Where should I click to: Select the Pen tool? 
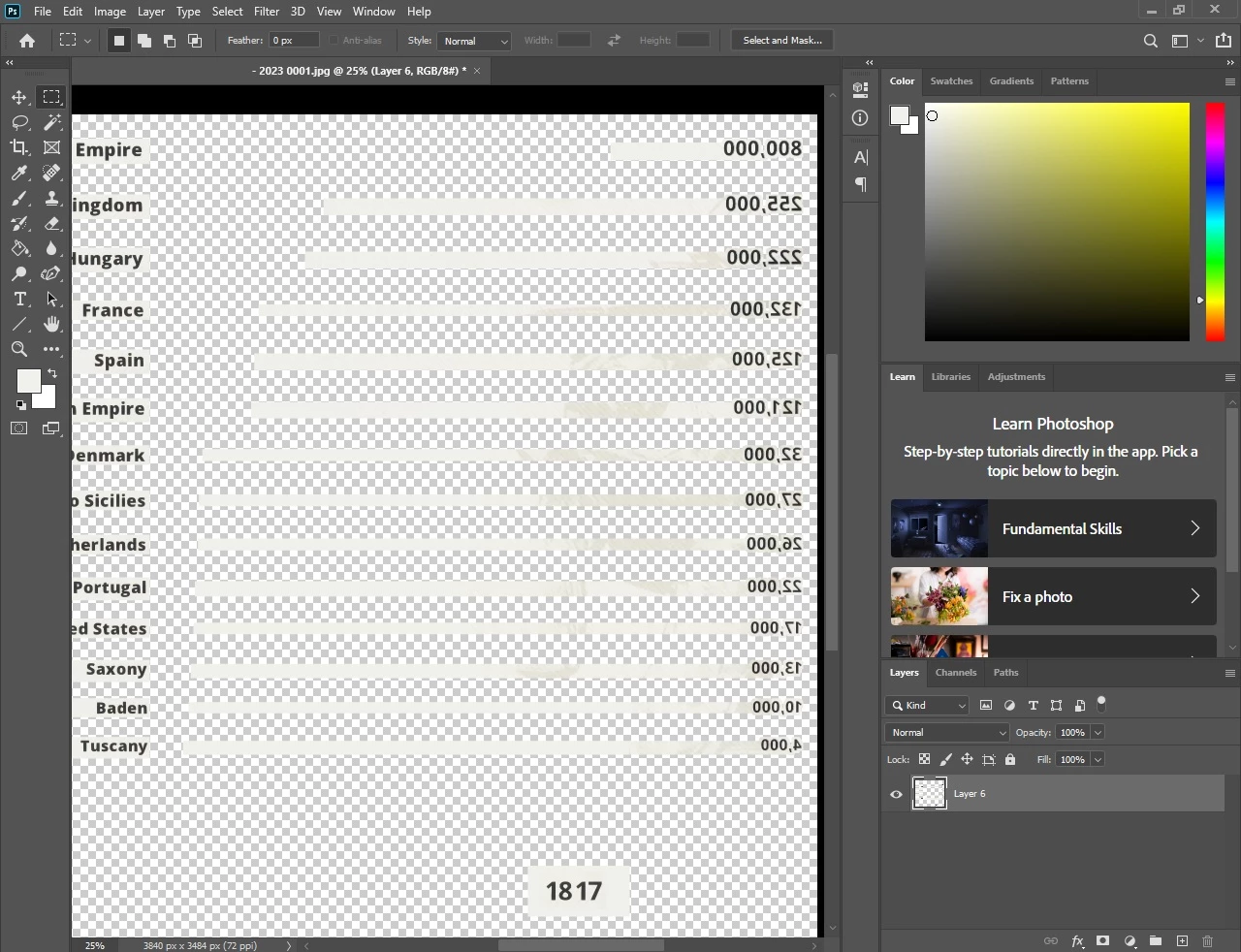[x=51, y=273]
